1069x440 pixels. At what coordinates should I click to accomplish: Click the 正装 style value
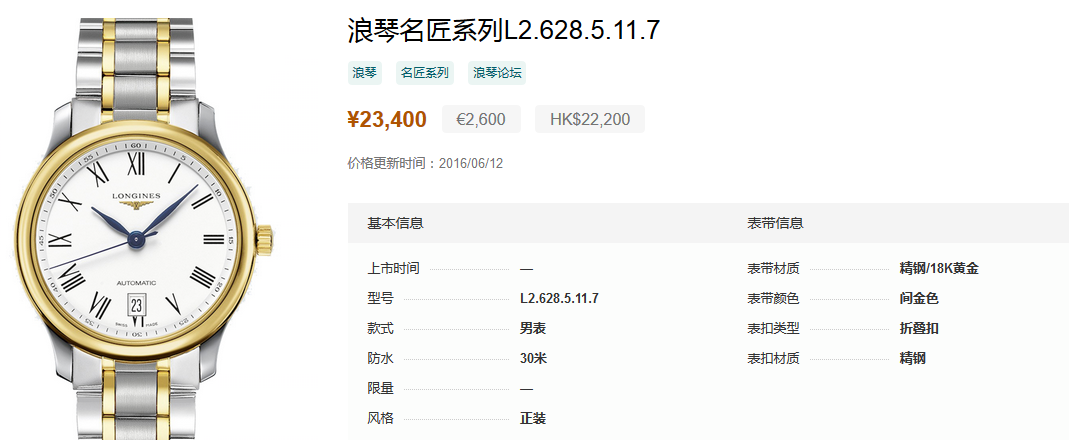point(532,419)
